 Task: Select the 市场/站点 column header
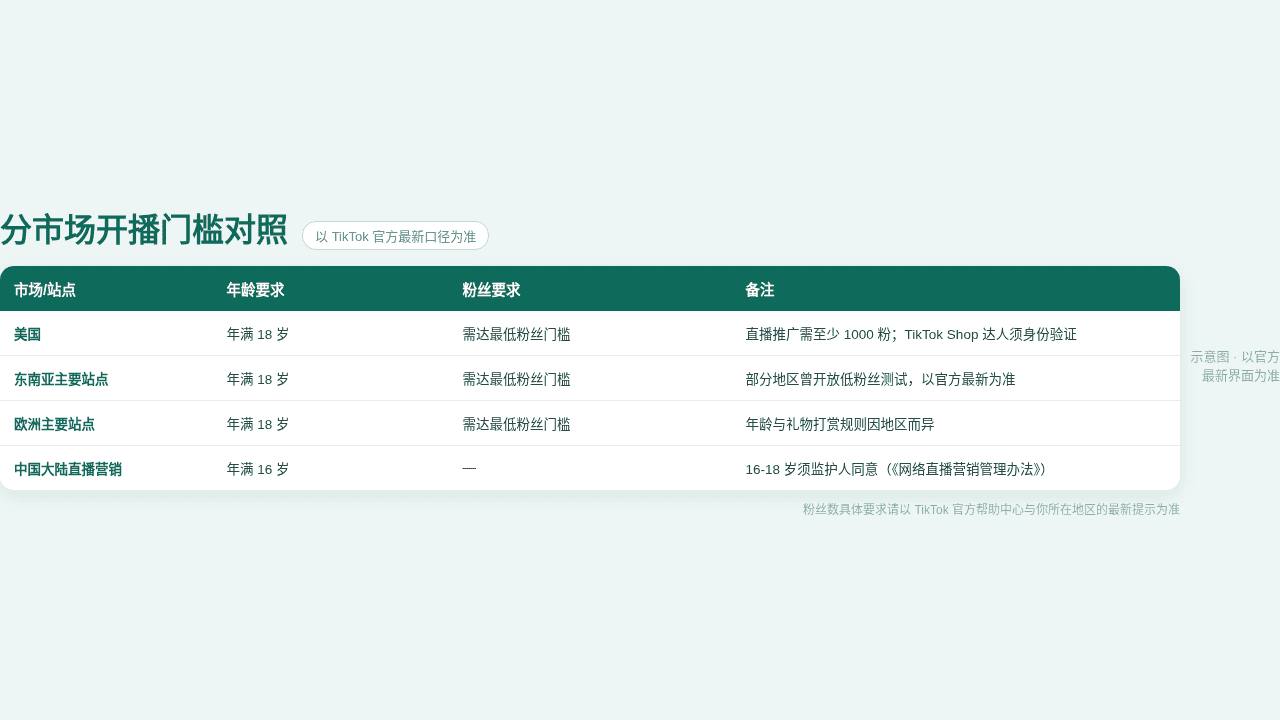(x=45, y=290)
